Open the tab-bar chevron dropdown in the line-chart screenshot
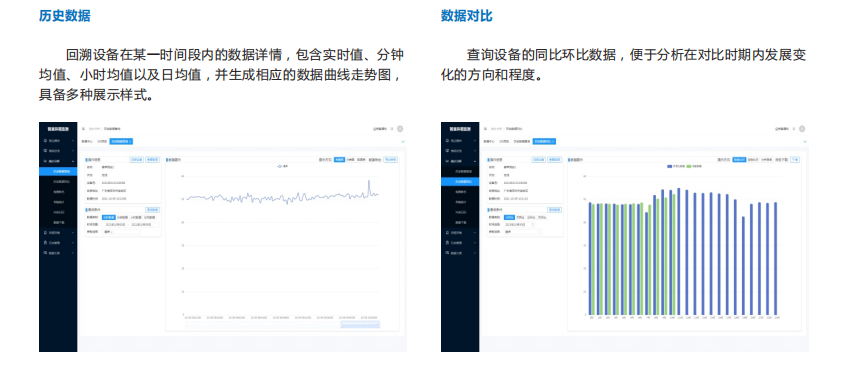Image resolution: width=850 pixels, height=376 pixels. pyautogui.click(x=403, y=141)
